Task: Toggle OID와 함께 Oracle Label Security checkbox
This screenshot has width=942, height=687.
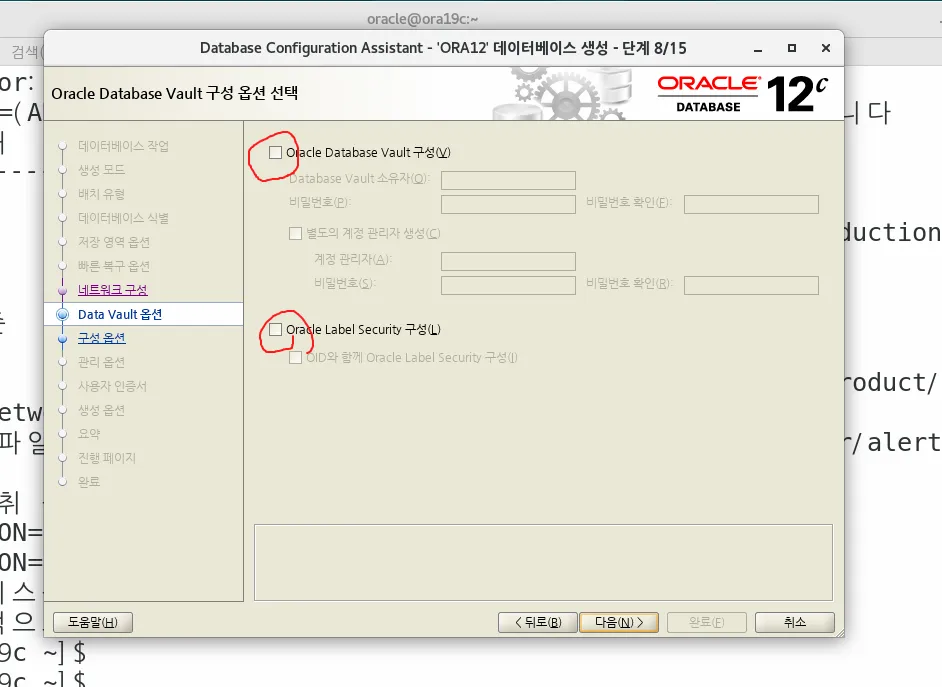Action: (x=296, y=357)
